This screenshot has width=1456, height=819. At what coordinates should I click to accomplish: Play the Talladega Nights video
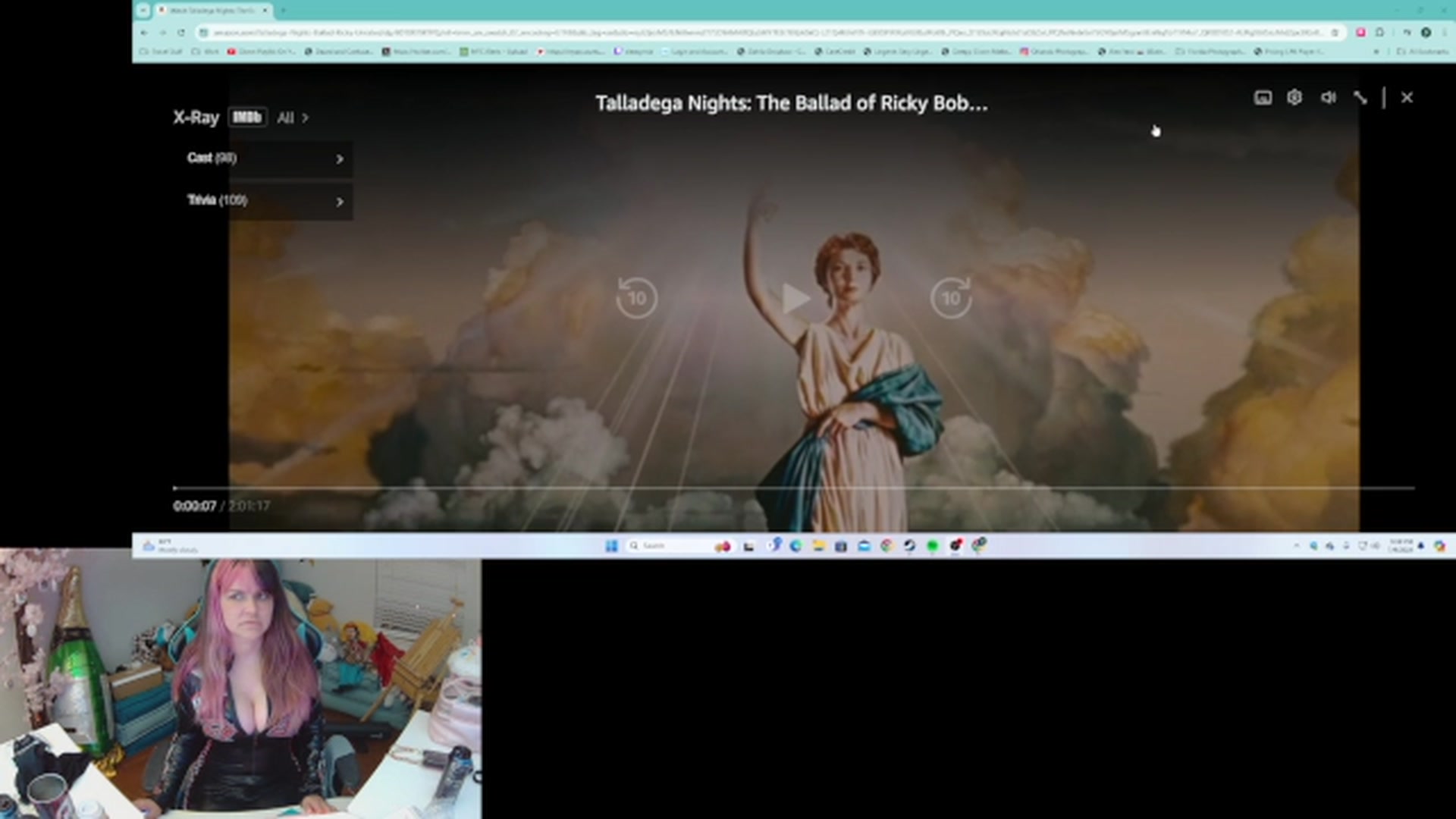[x=795, y=298]
